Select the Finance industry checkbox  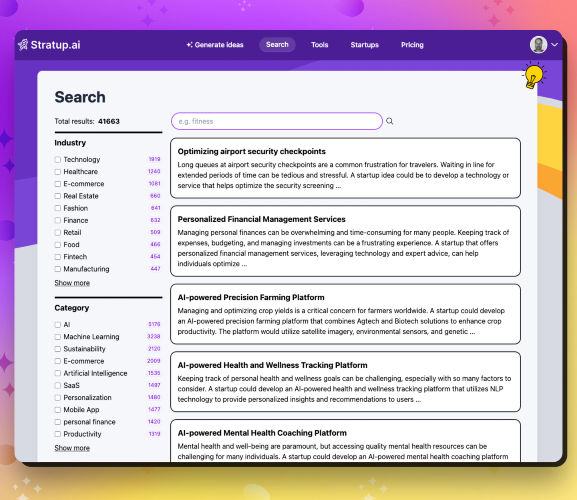(58, 220)
